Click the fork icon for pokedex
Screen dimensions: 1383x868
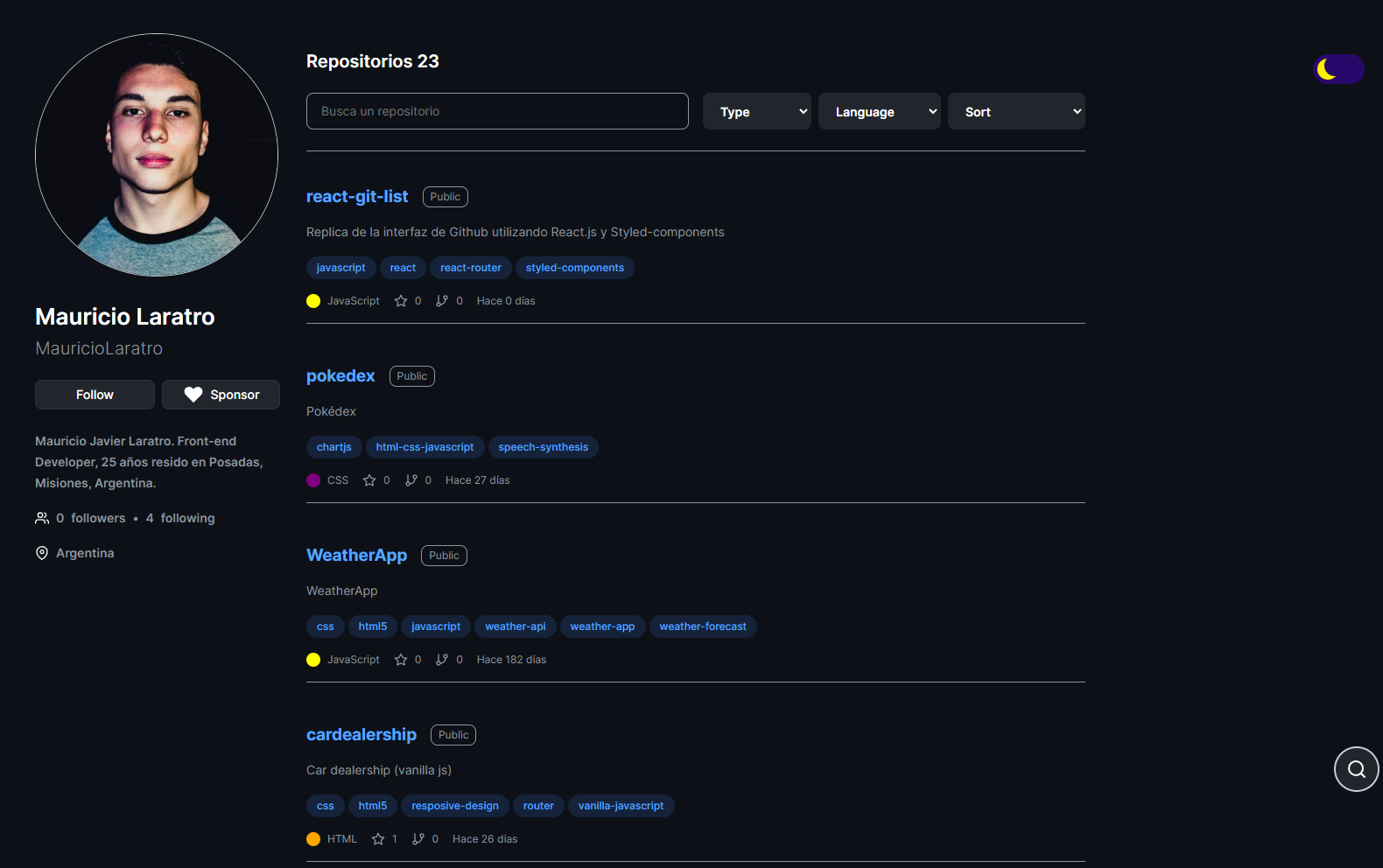pyautogui.click(x=411, y=480)
